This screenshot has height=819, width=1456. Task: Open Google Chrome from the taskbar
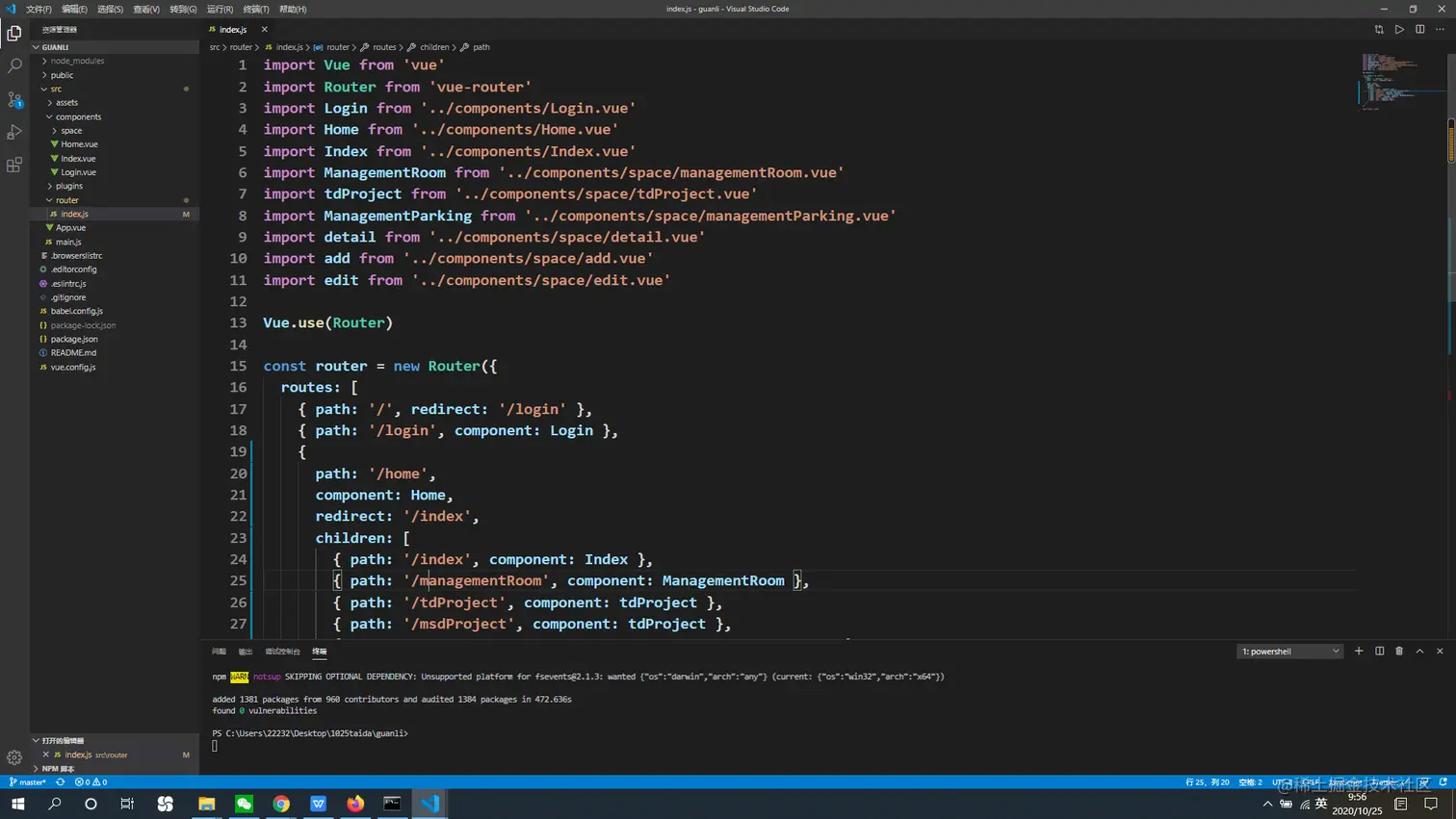[x=281, y=804]
